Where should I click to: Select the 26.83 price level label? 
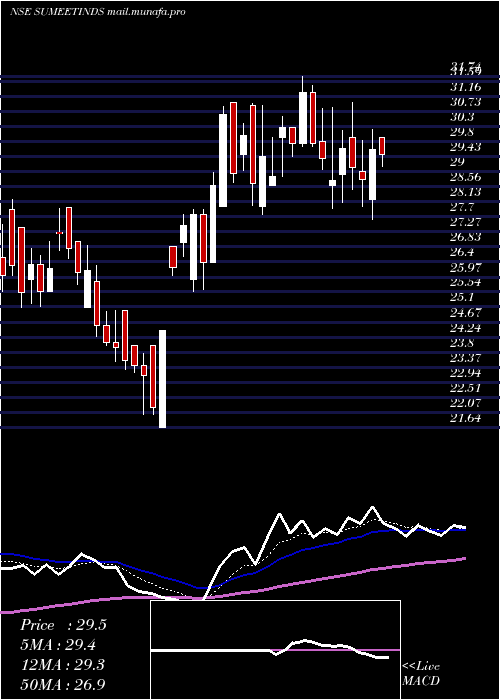(466, 238)
